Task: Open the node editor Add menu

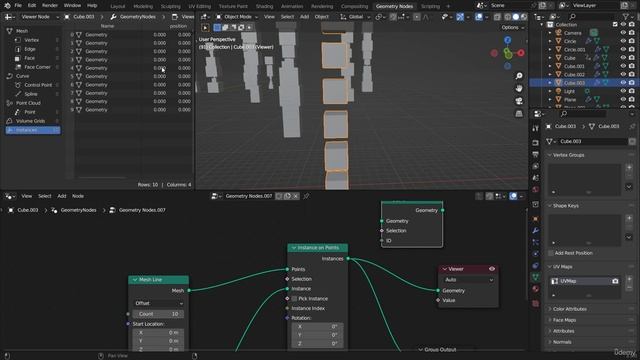Action: (62, 196)
